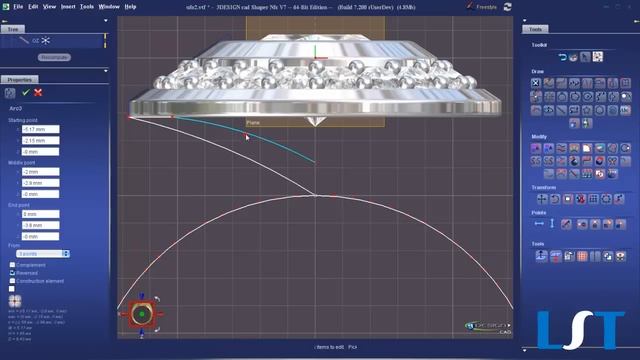Screen dimensions: 640x360
Task: Click the white page icon in Modify section
Action: click(587, 148)
